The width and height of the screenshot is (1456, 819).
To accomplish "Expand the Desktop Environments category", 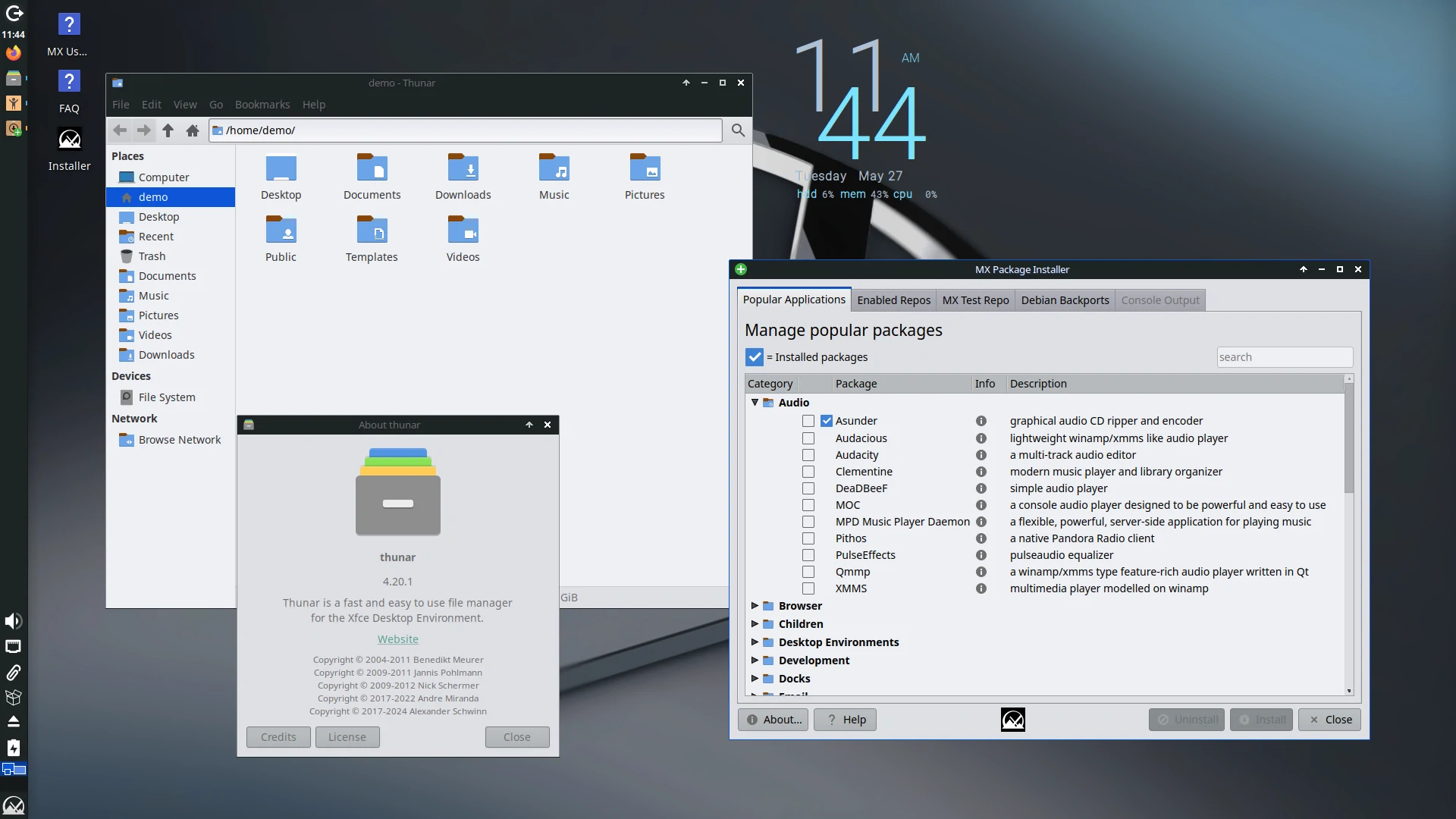I will pyautogui.click(x=755, y=642).
